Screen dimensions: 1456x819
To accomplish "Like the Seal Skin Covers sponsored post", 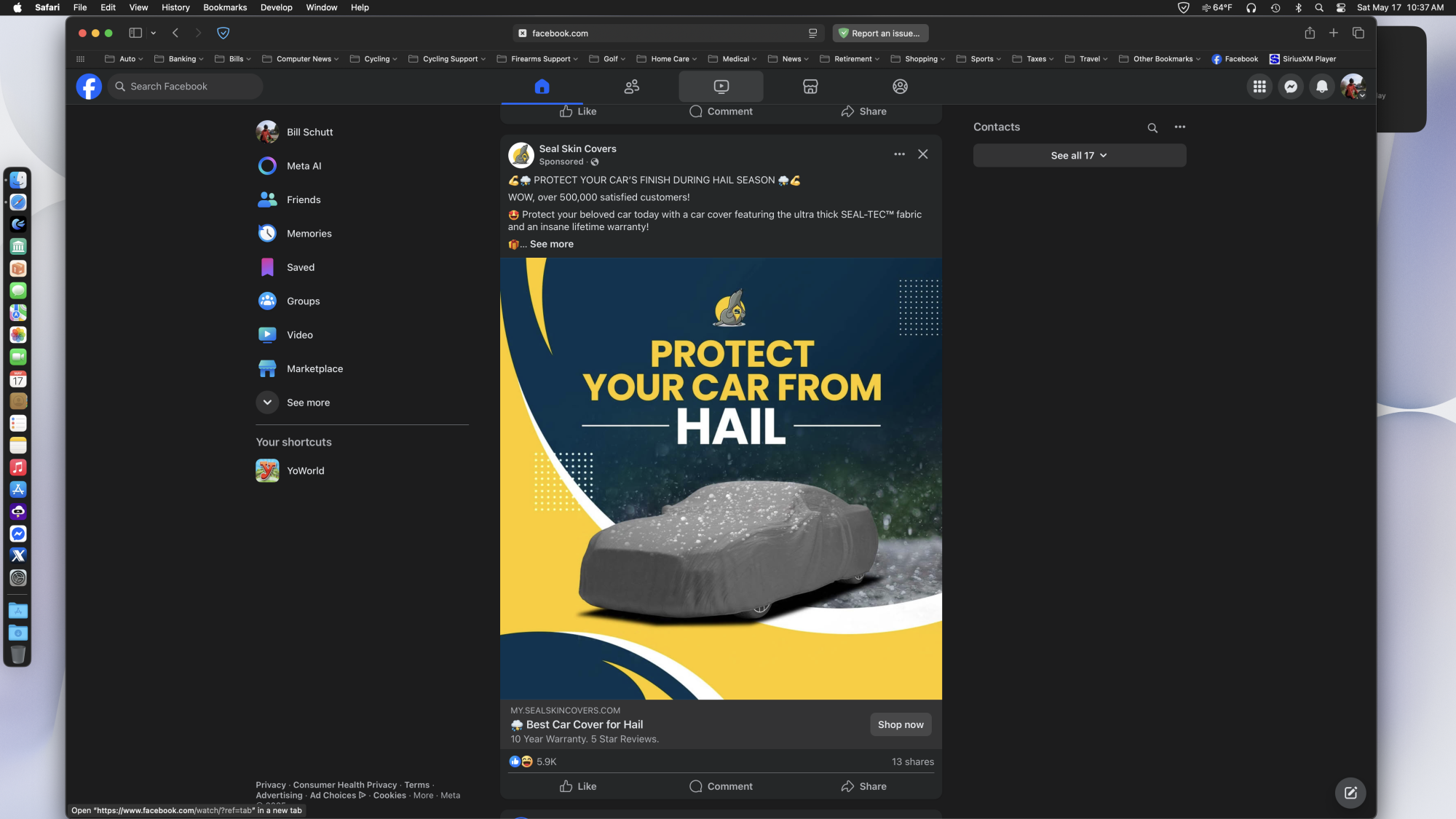I will (x=577, y=786).
